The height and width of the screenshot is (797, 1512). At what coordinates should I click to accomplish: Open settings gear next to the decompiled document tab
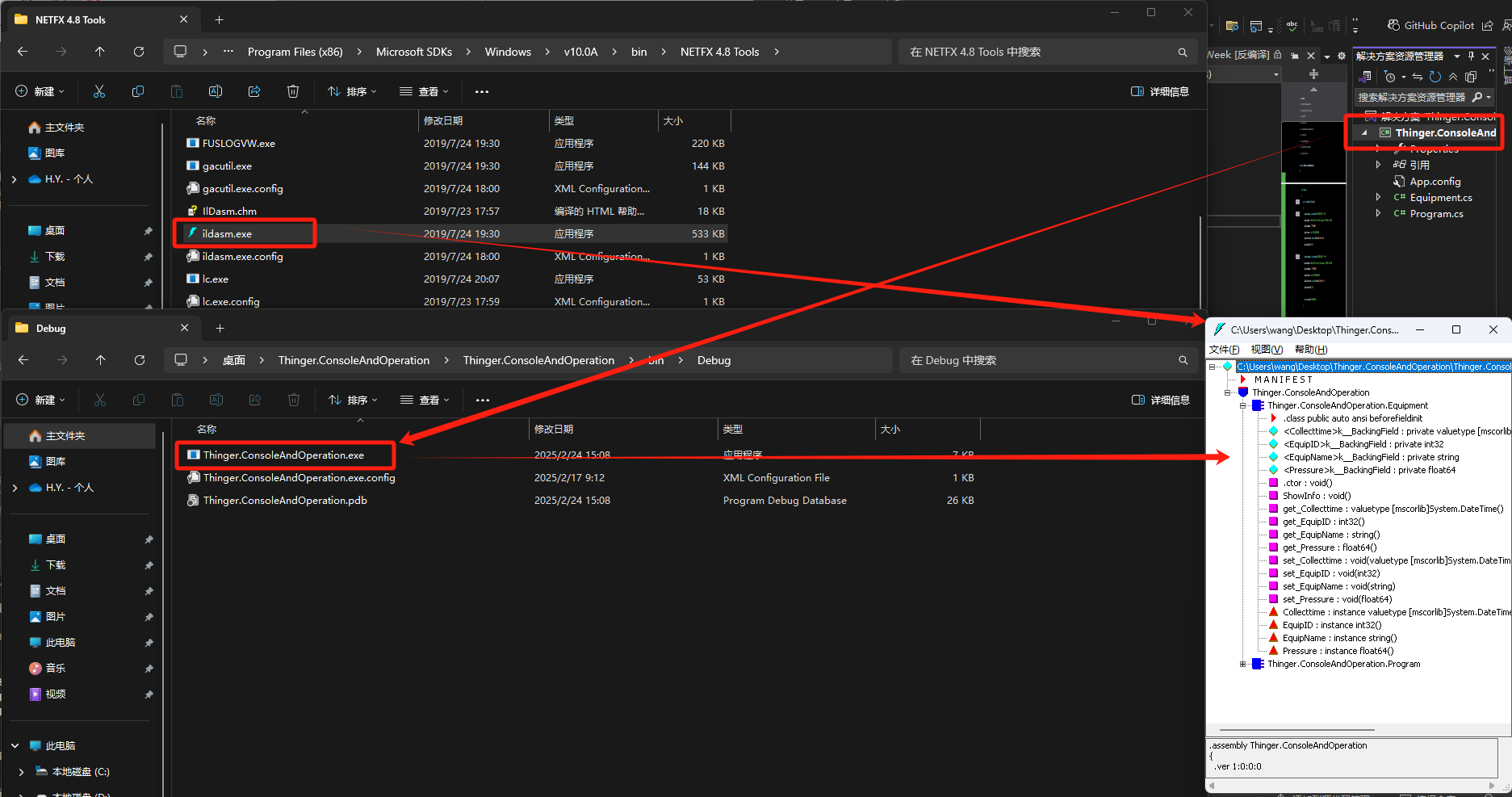1342,56
